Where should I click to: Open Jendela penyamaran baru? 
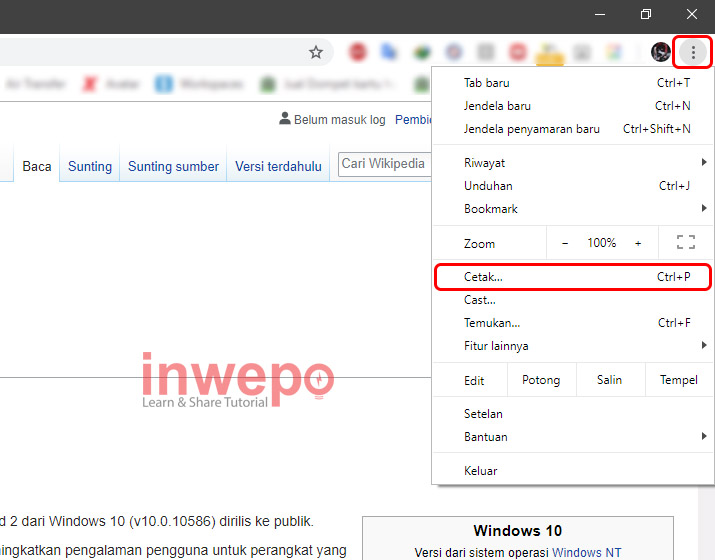click(572, 129)
